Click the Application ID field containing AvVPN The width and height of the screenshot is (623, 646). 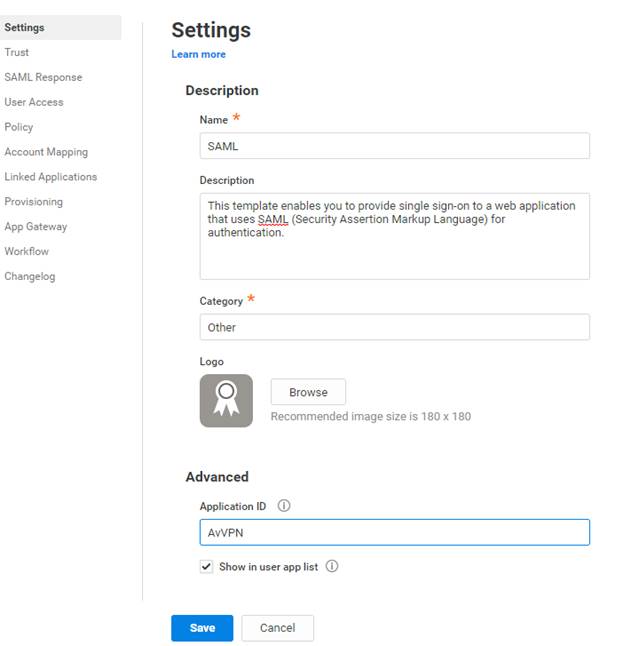pos(394,533)
